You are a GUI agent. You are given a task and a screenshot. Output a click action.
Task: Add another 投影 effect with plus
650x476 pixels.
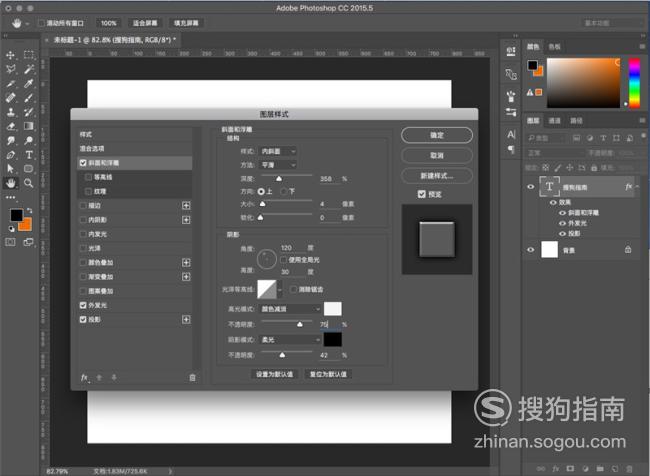[186, 319]
